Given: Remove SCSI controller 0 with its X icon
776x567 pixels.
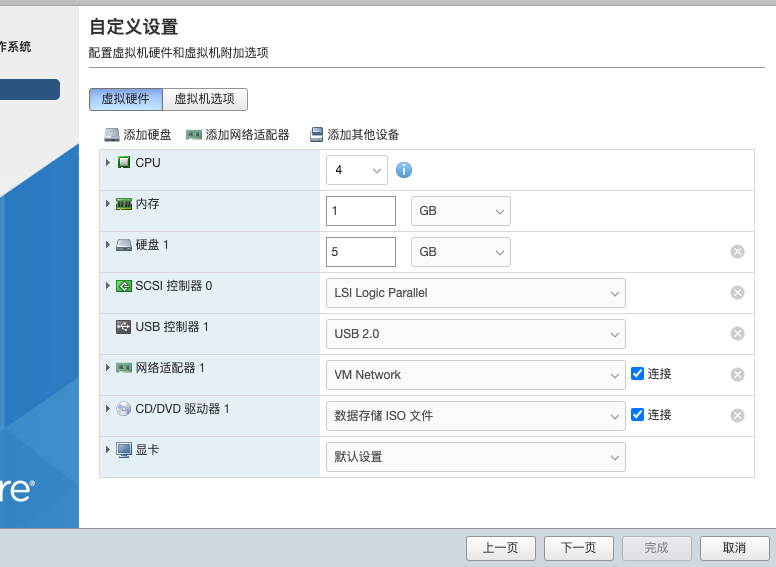Looking at the screenshot, I should coord(737,293).
